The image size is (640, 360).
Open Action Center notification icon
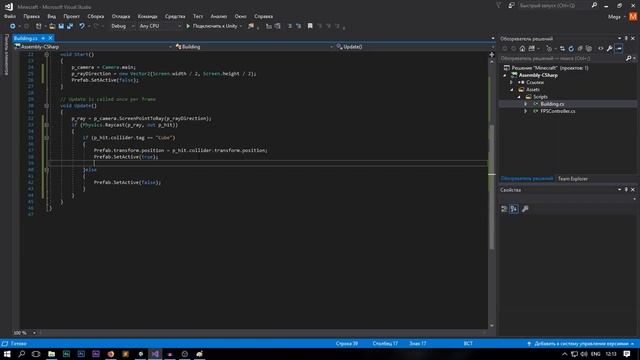pyautogui.click(x=627, y=354)
